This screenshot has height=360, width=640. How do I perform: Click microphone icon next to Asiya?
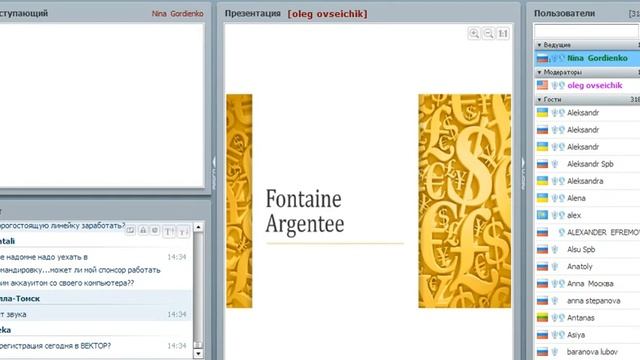tap(554, 335)
